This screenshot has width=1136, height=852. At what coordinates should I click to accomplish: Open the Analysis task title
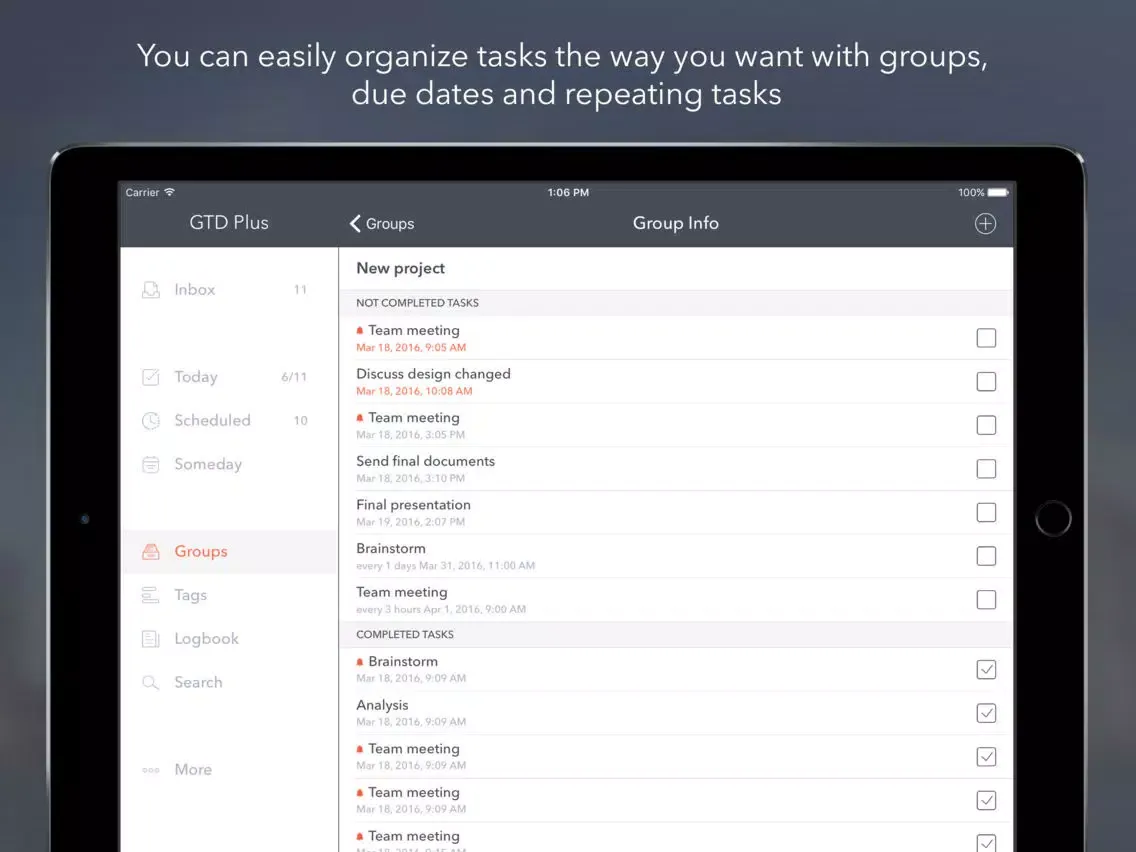point(382,705)
